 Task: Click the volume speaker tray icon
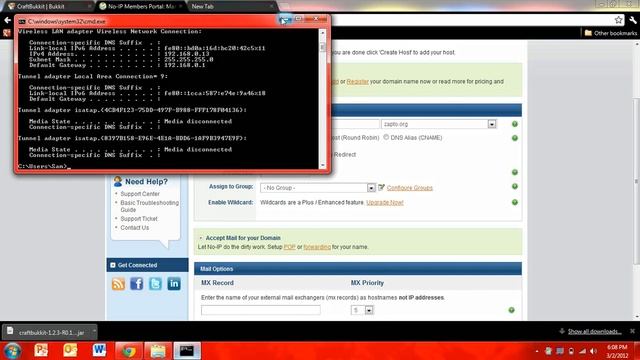click(593, 351)
